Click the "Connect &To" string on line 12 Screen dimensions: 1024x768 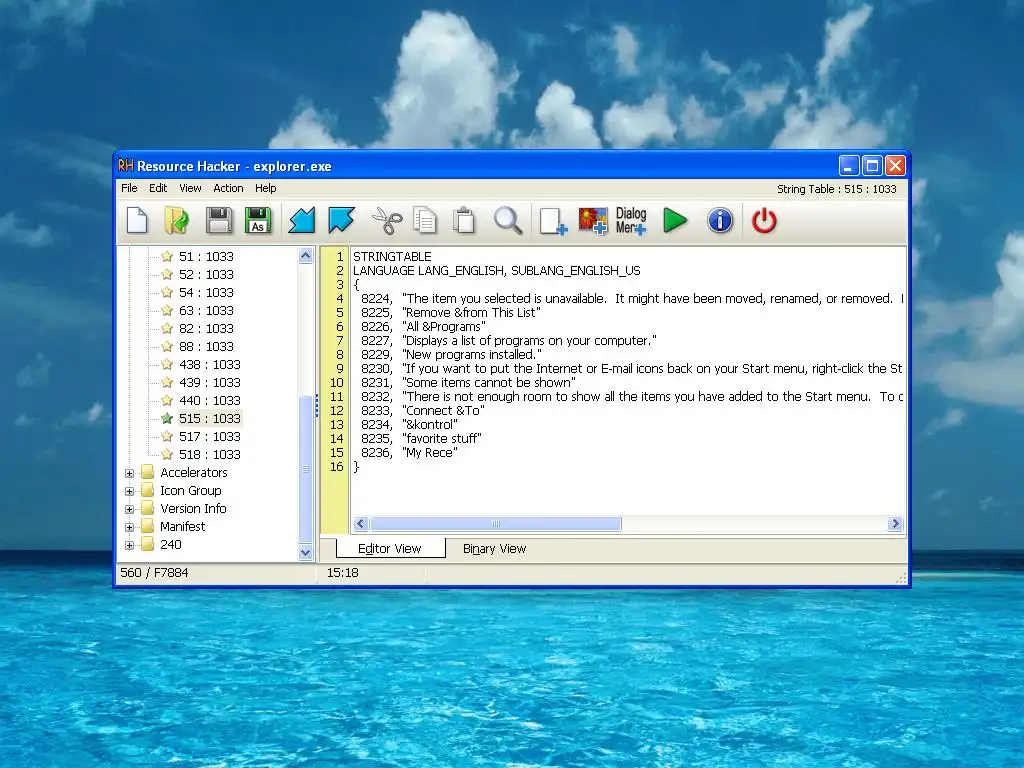point(444,410)
